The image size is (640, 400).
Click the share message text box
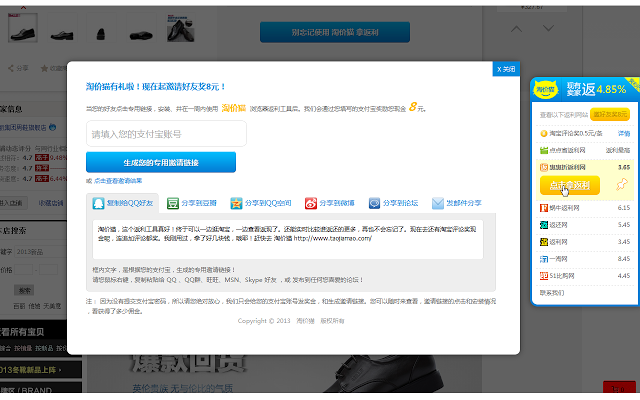tap(288, 239)
